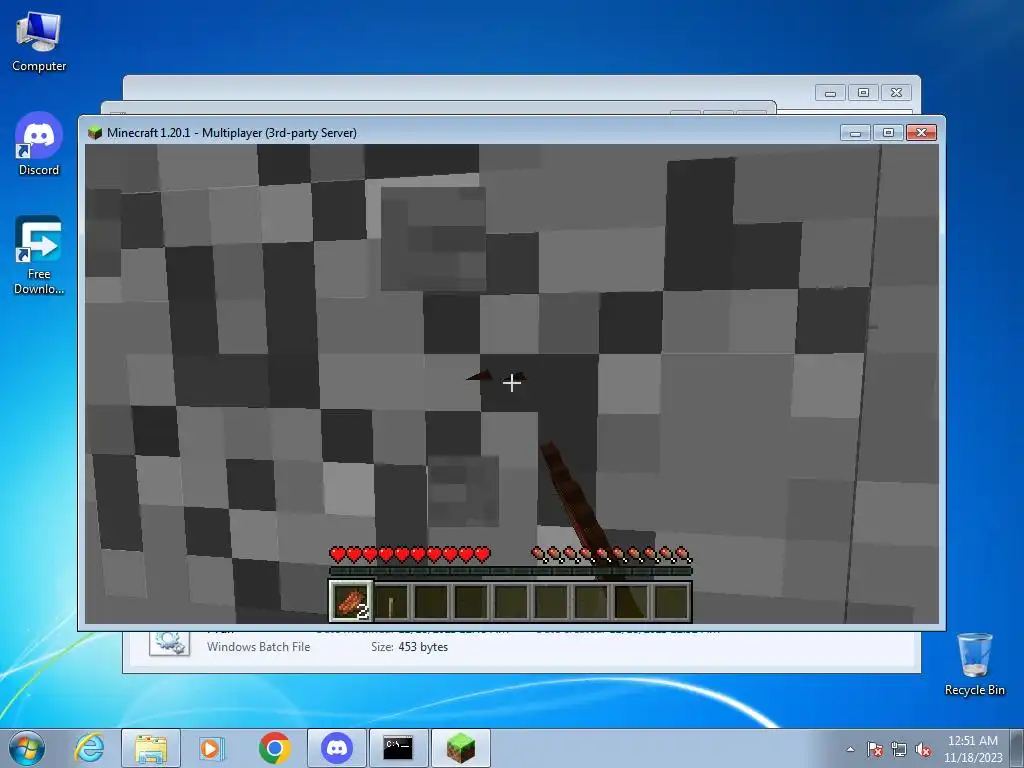Viewport: 1024px width, 768px height.
Task: Minimize the back Explorer window
Action: click(x=830, y=93)
